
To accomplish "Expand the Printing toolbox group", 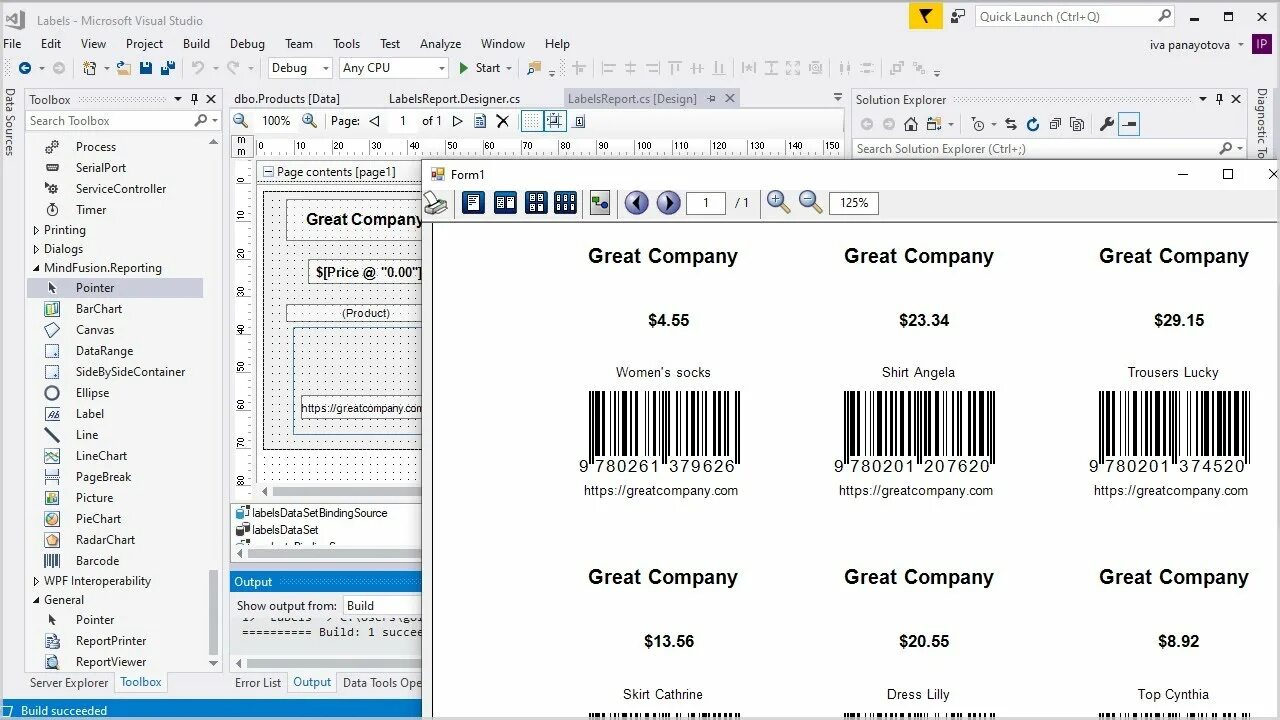I will [x=36, y=230].
